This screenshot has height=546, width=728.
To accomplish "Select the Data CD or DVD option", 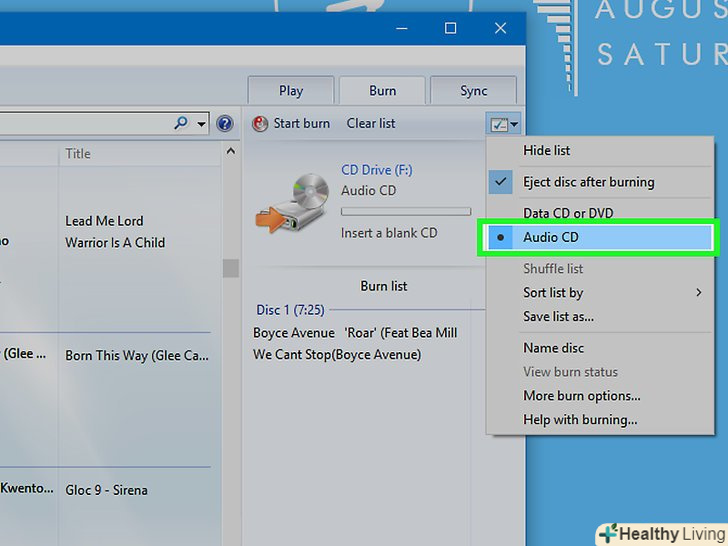I will pos(599,213).
